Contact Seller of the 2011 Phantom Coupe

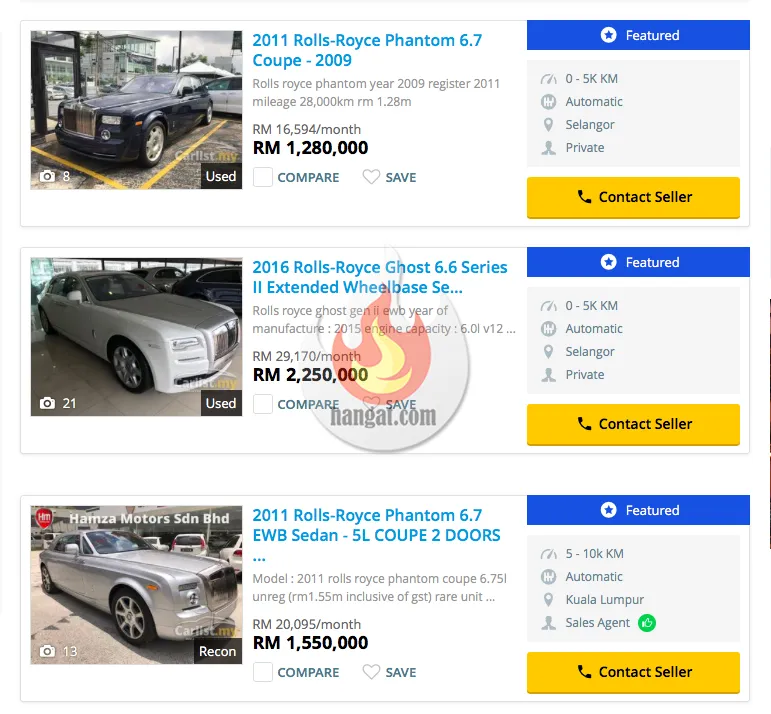click(633, 197)
